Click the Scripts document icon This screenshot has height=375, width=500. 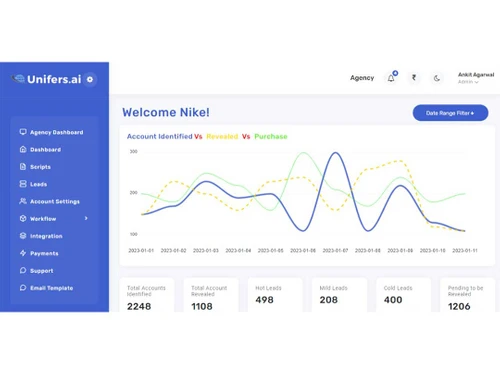click(x=23, y=167)
